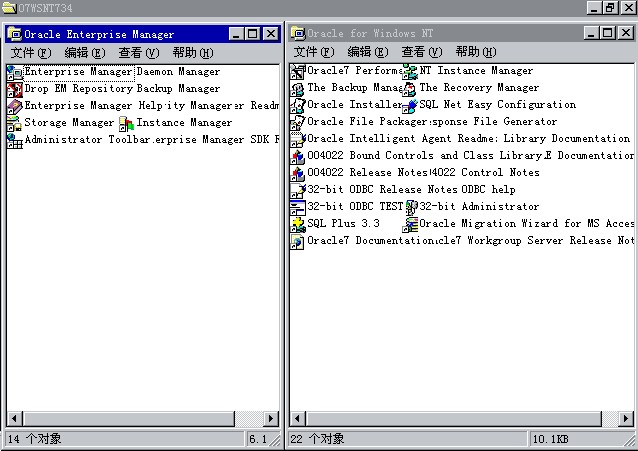This screenshot has width=638, height=451.
Task: Maximize the Oracle Enterprise Manager window
Action: point(253,34)
